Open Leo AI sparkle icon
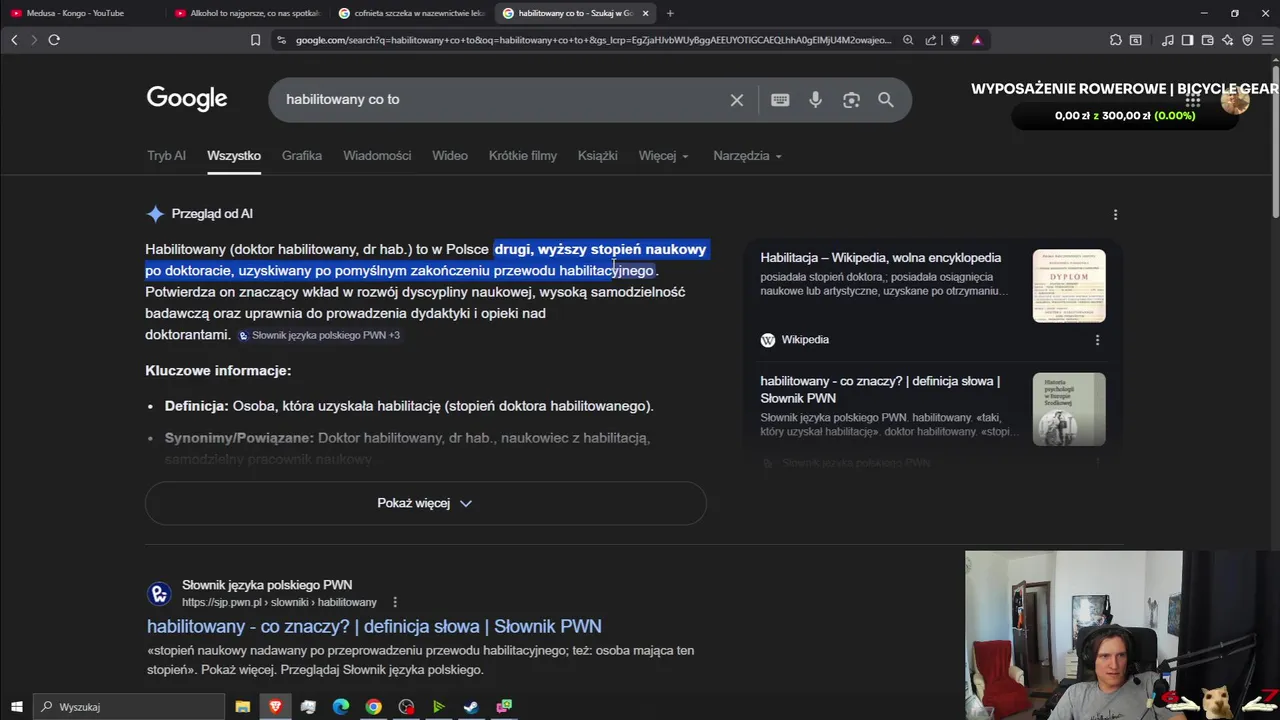The image size is (1280, 720). coord(1228,40)
